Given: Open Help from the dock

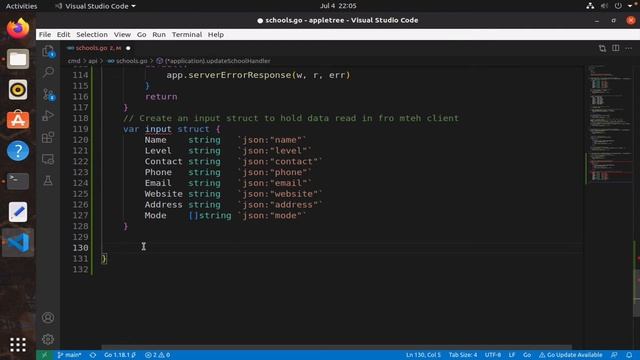Looking at the screenshot, I should (x=18, y=151).
